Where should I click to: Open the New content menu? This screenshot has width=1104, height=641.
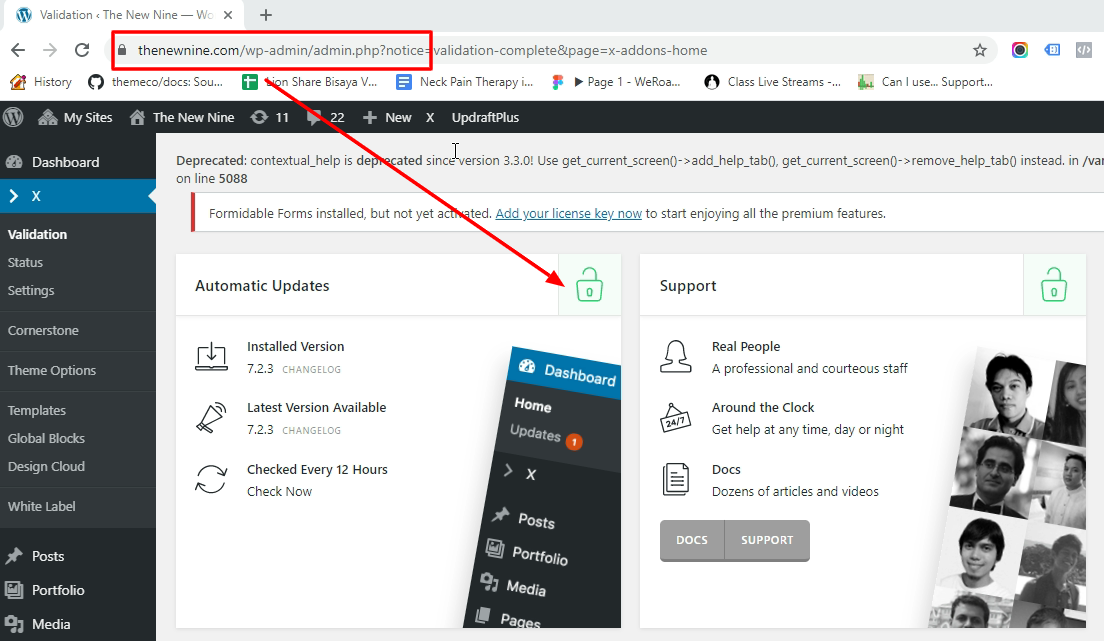click(387, 117)
